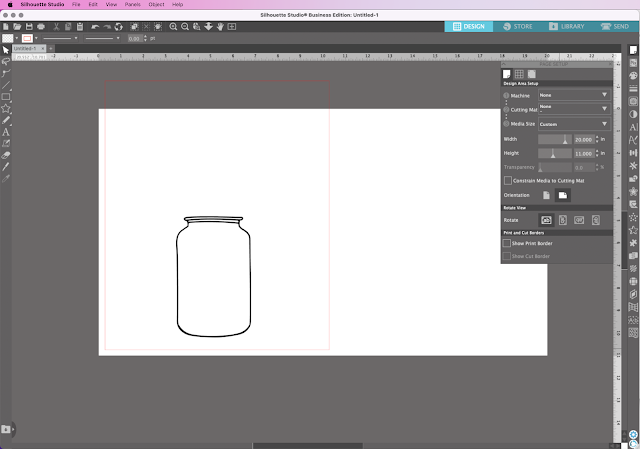Select landscape orientation icon

click(563, 194)
